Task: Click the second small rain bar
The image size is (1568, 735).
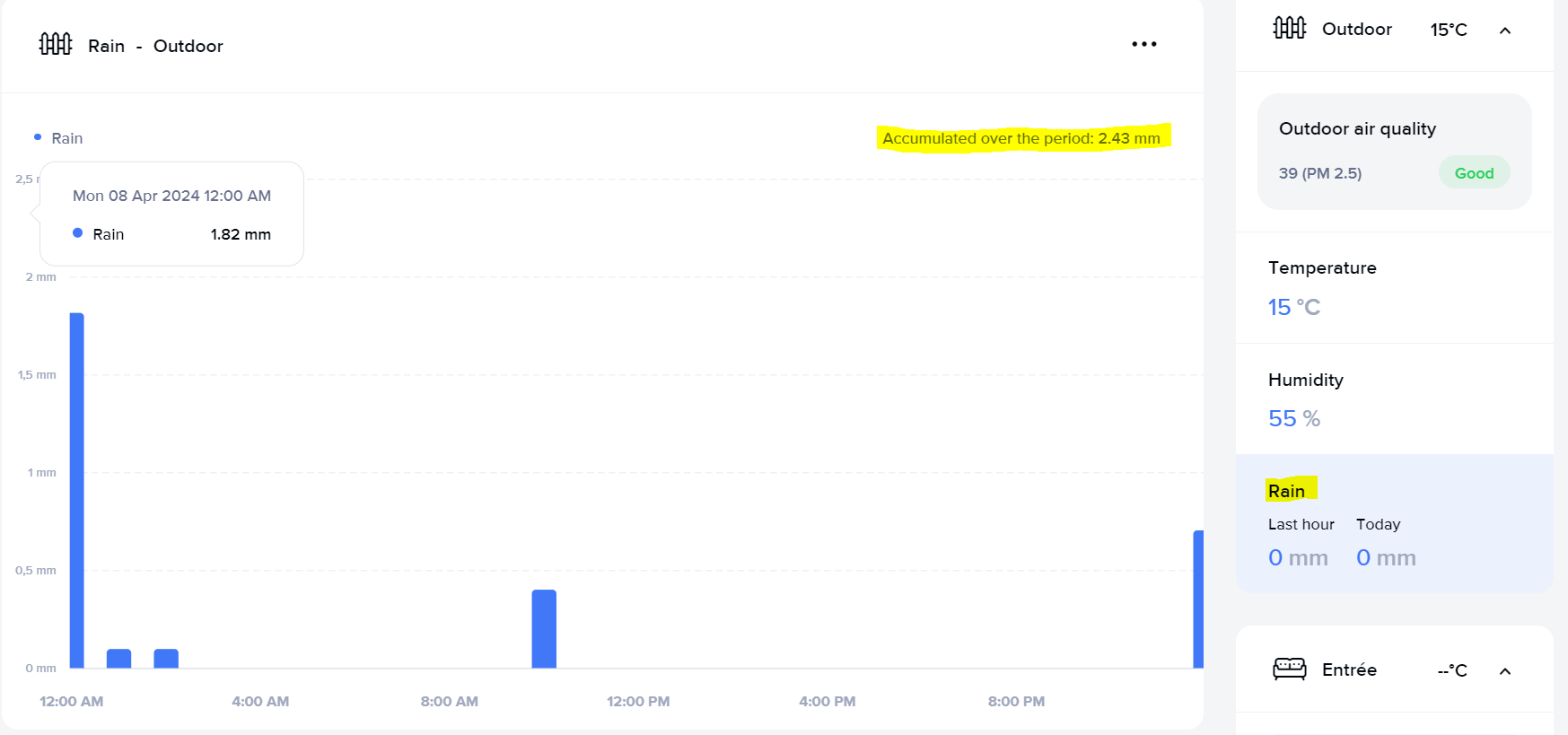Action: coord(118,658)
